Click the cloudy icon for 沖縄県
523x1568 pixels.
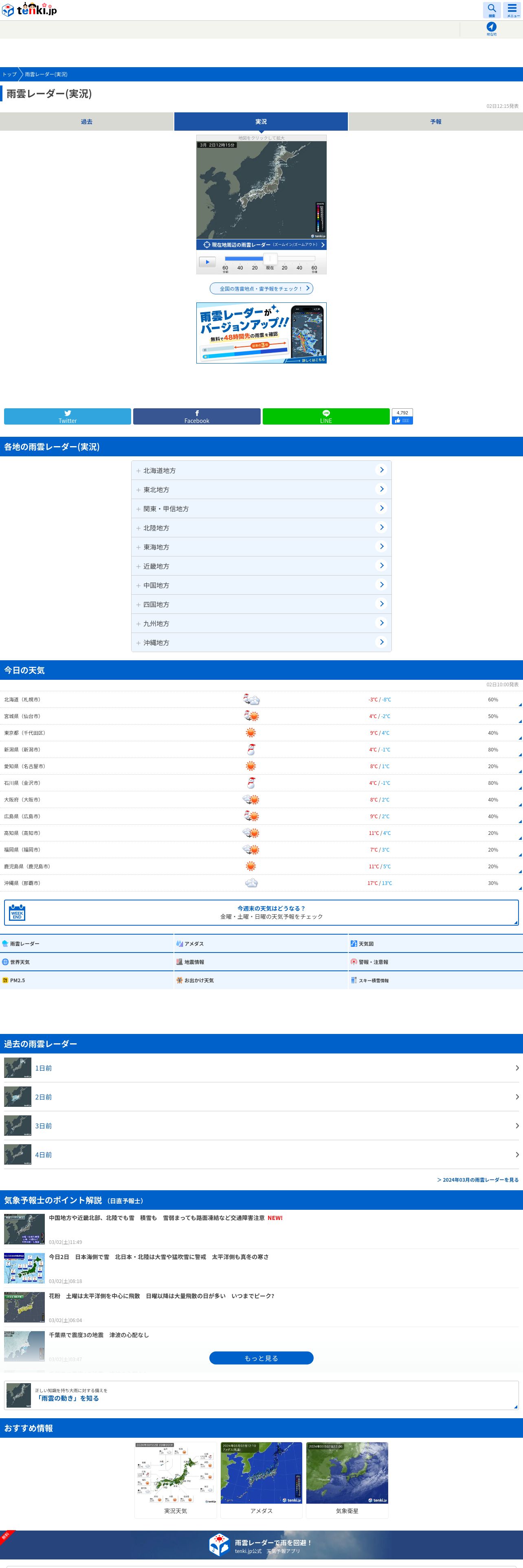(251, 883)
